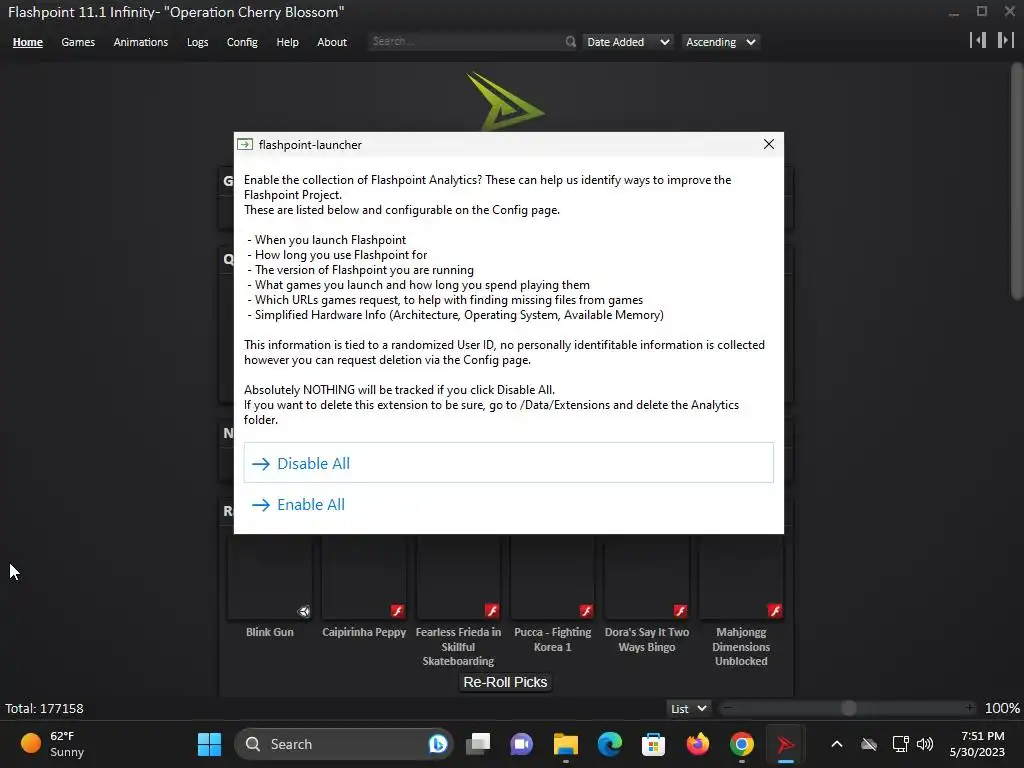
Task: Toggle the left sidebar icon
Action: click(x=978, y=40)
